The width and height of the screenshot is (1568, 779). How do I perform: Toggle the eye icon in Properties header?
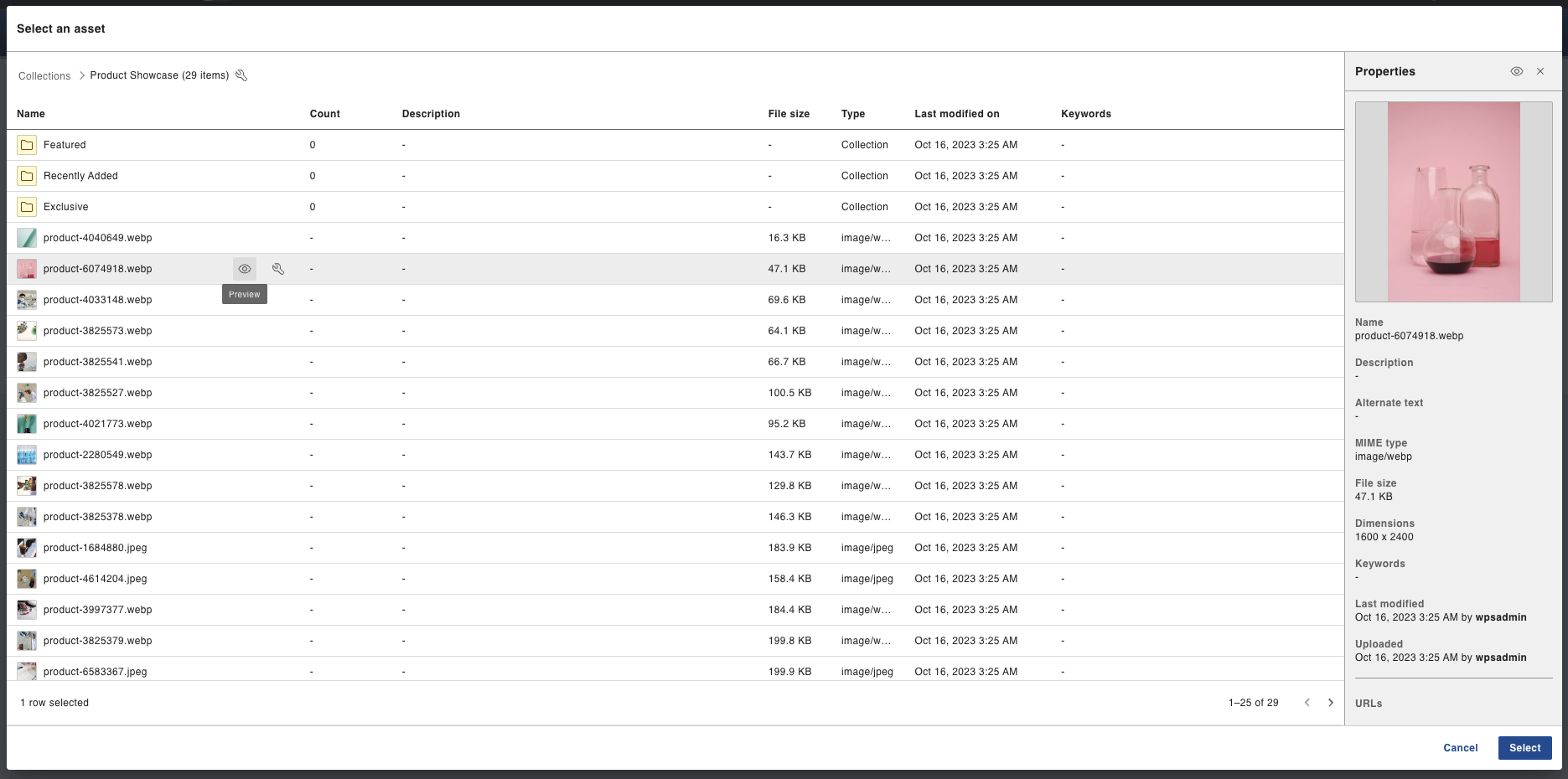[x=1516, y=72]
